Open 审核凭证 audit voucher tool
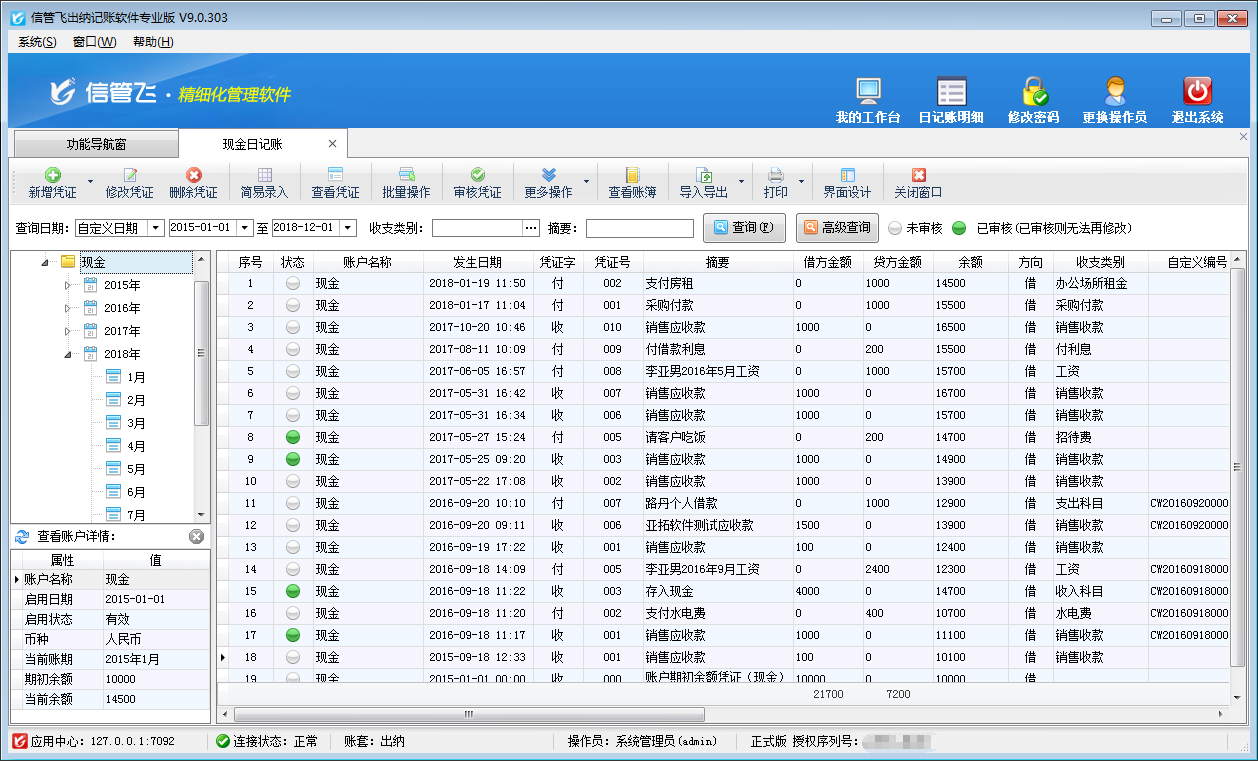This screenshot has width=1258, height=761. pos(477,176)
